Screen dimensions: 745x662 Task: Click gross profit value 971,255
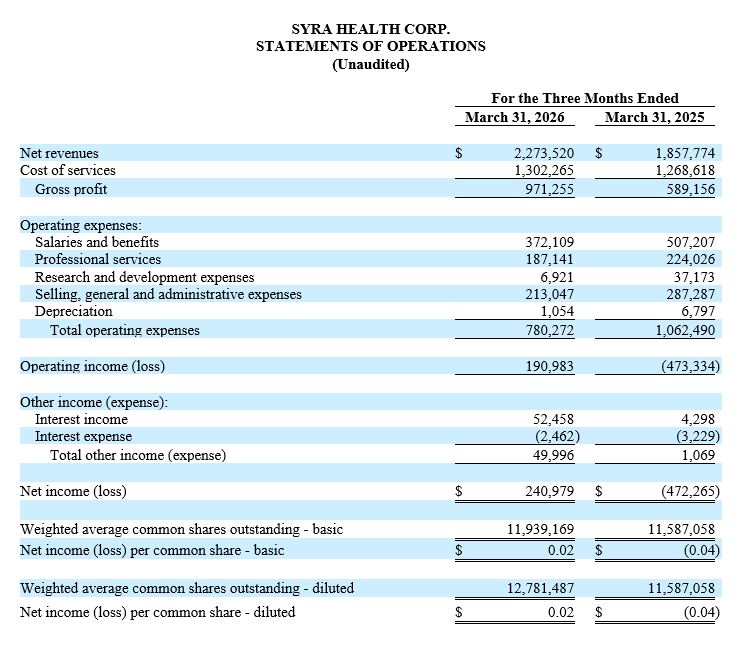click(550, 189)
